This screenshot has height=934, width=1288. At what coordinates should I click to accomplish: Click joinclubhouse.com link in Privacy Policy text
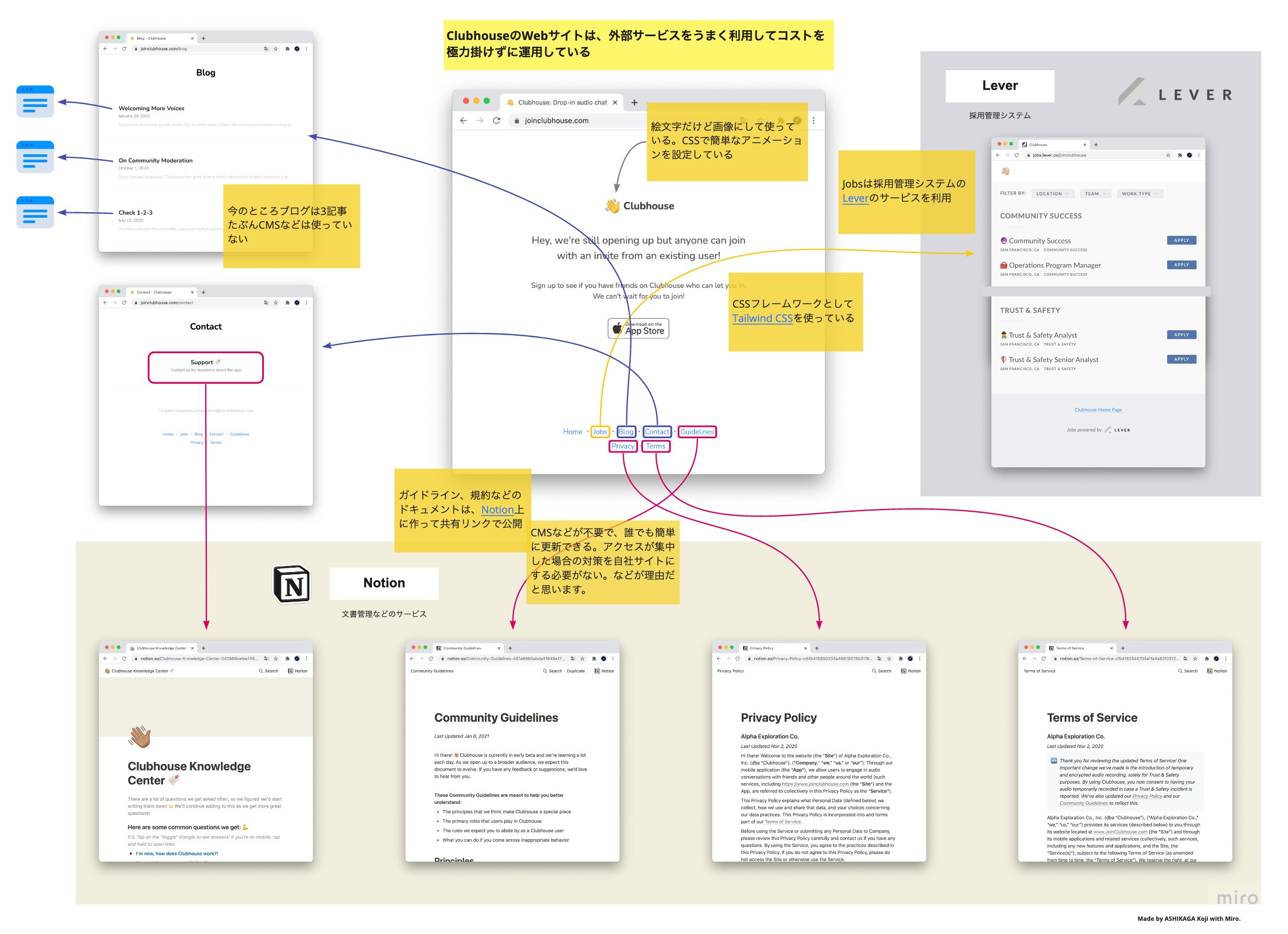pyautogui.click(x=815, y=784)
